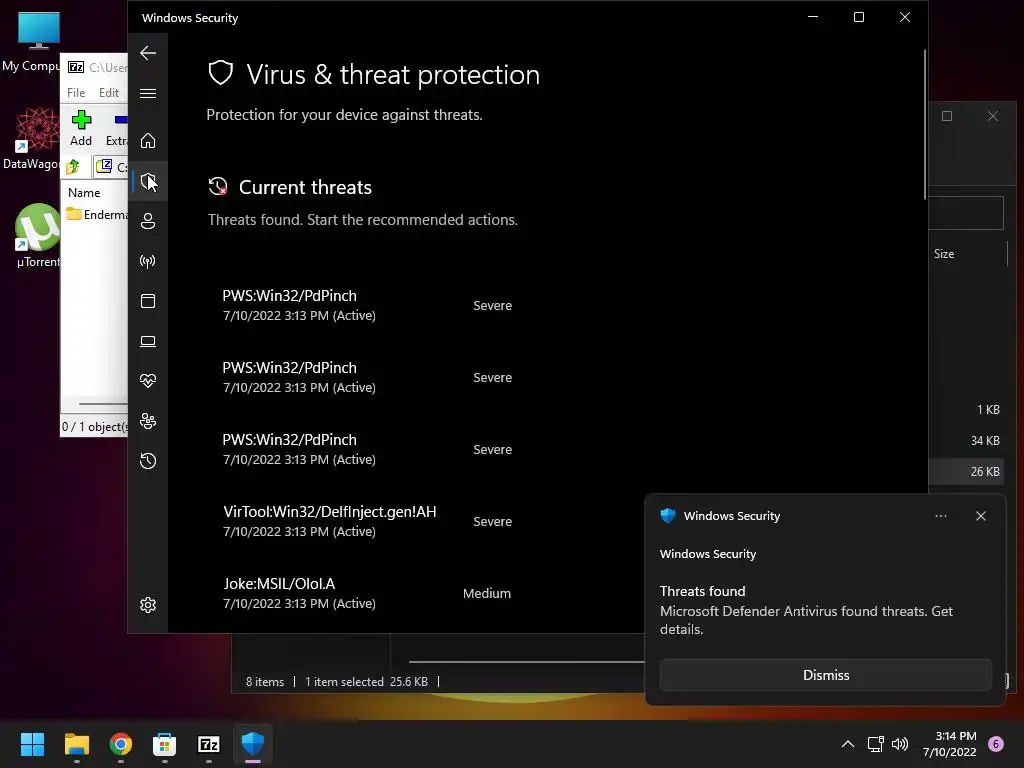
Task: Open the Home icon in the Security sidebar
Action: pyautogui.click(x=148, y=140)
